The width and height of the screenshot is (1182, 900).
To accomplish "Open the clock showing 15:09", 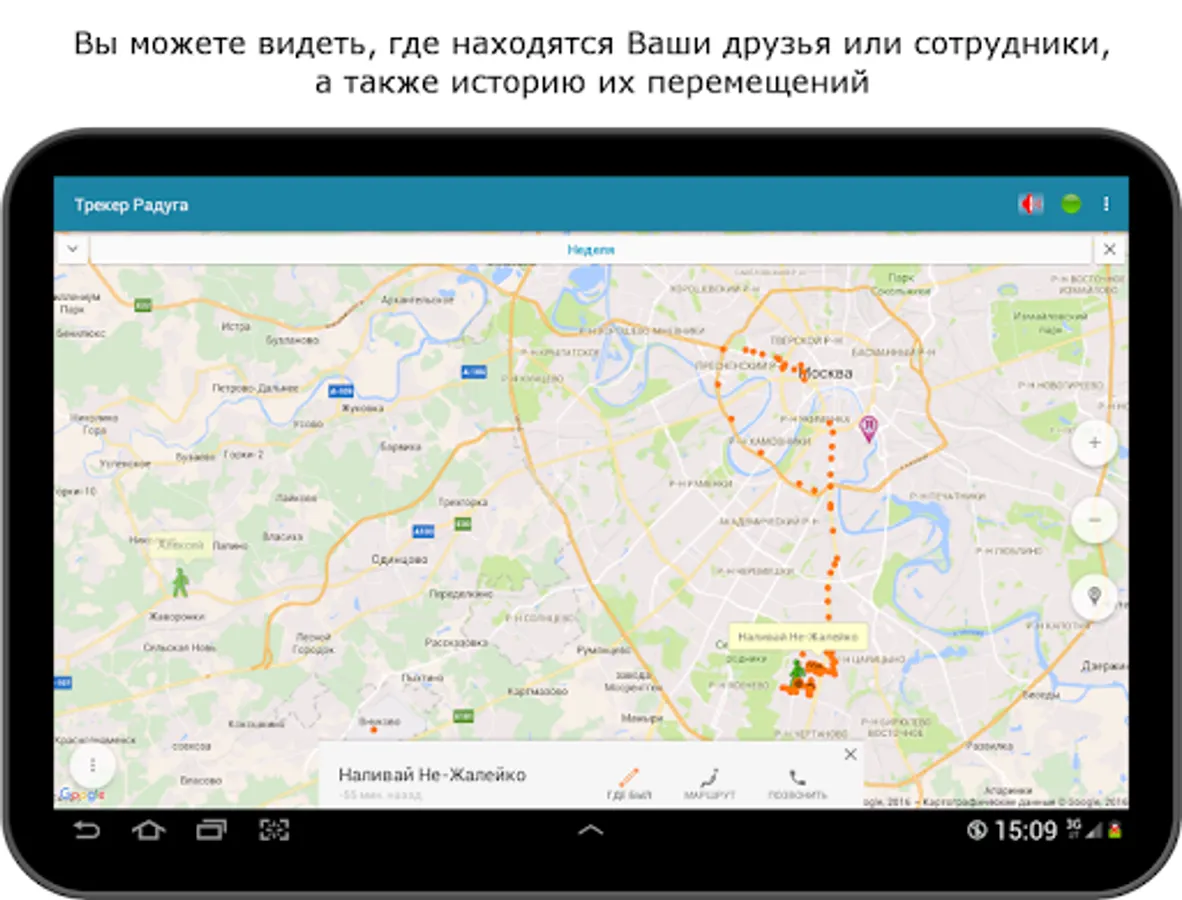I will [1025, 831].
